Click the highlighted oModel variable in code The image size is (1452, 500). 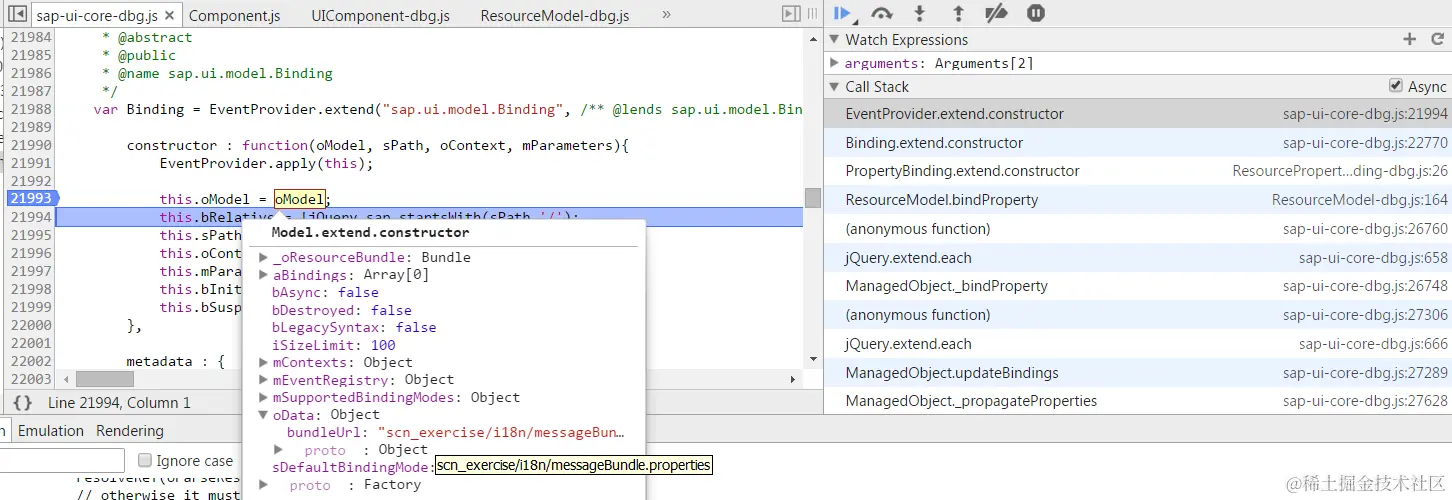tap(299, 199)
